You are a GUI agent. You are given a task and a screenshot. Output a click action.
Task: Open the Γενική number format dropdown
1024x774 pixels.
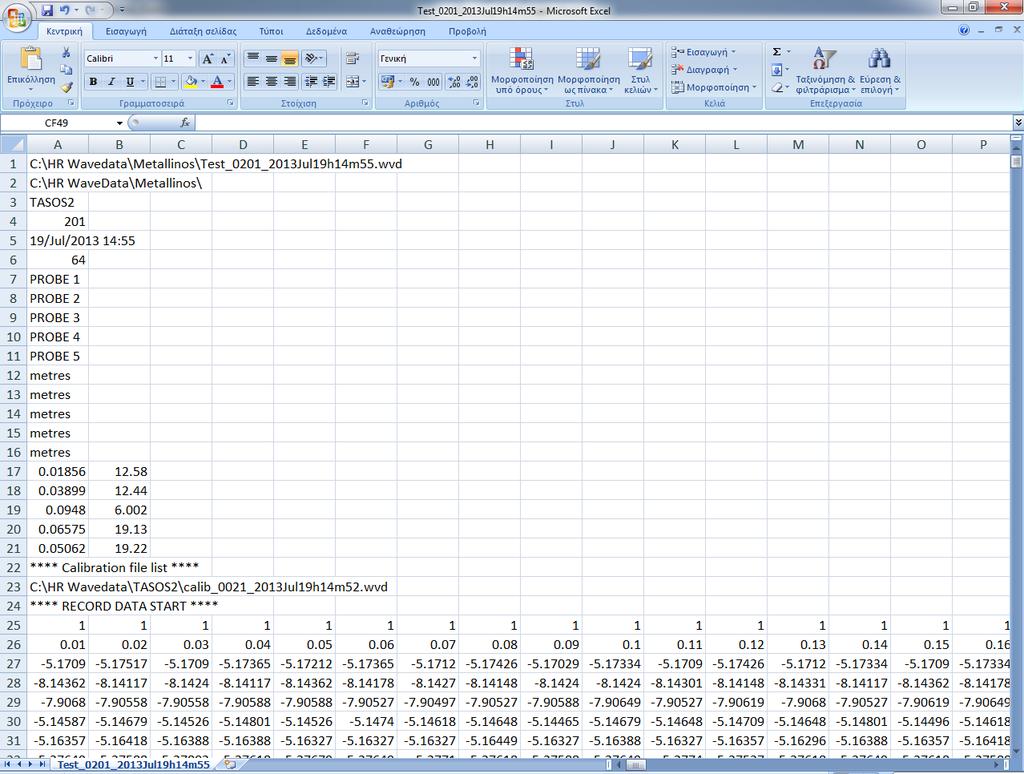click(475, 58)
